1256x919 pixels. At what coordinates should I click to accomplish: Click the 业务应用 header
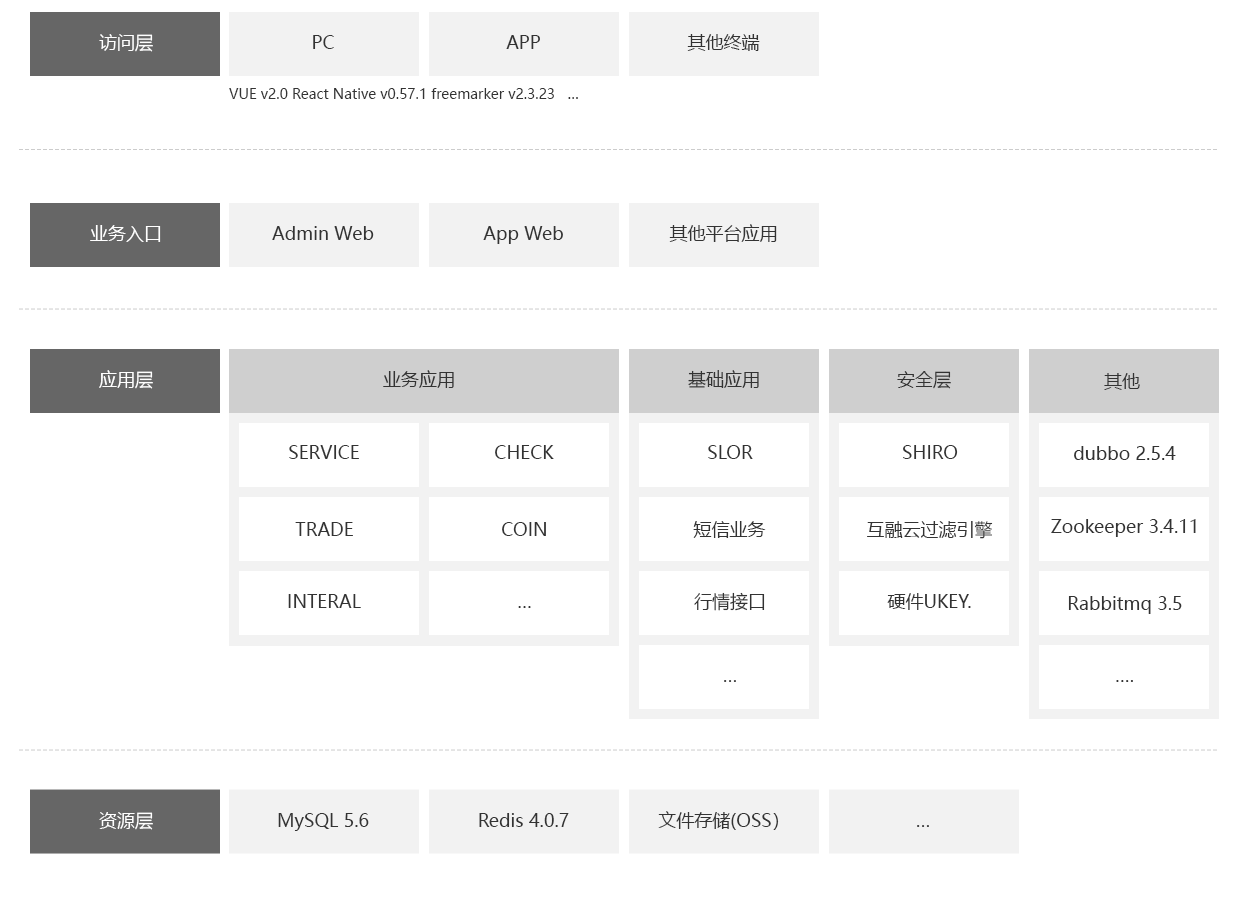point(423,380)
